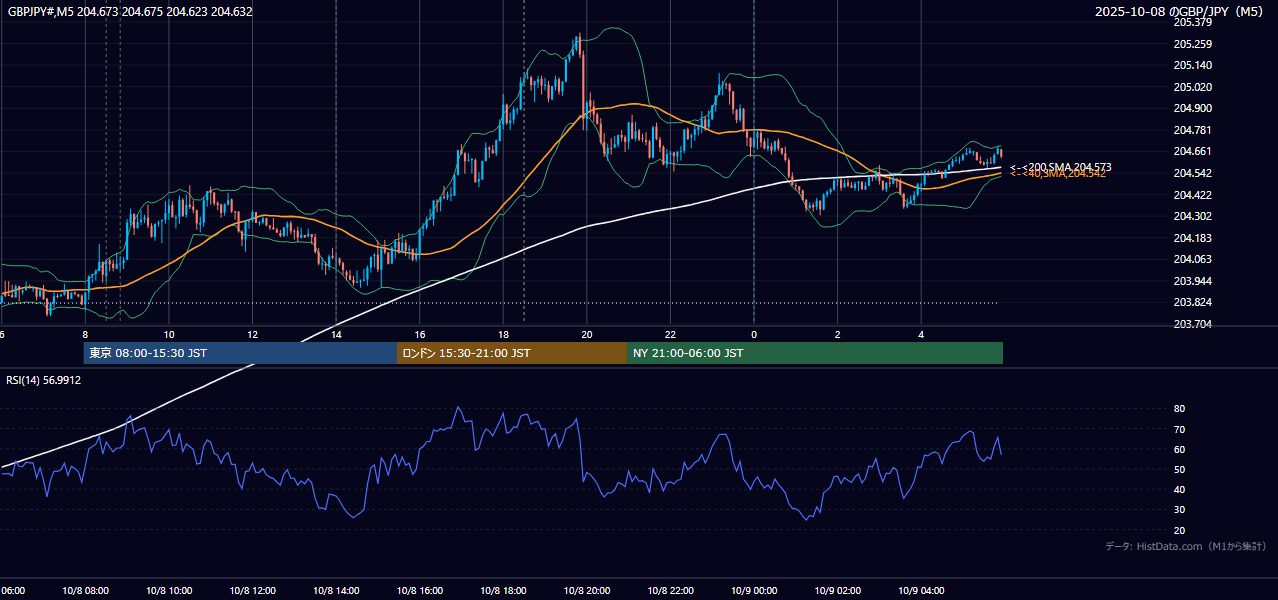Click RSI scale level 70
The height and width of the screenshot is (600, 1278).
1179,429
